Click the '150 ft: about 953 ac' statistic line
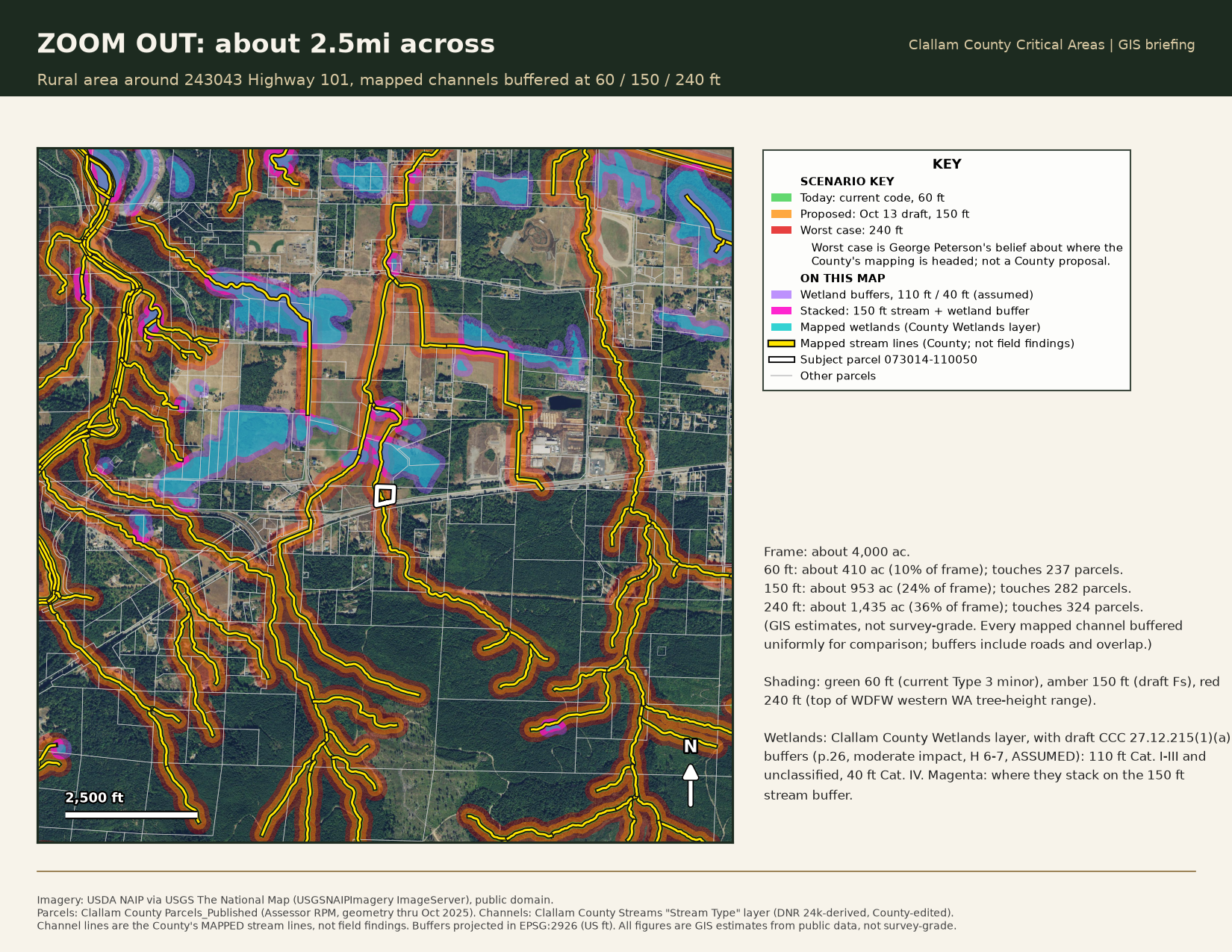The width and height of the screenshot is (1232, 952). pyautogui.click(x=948, y=588)
